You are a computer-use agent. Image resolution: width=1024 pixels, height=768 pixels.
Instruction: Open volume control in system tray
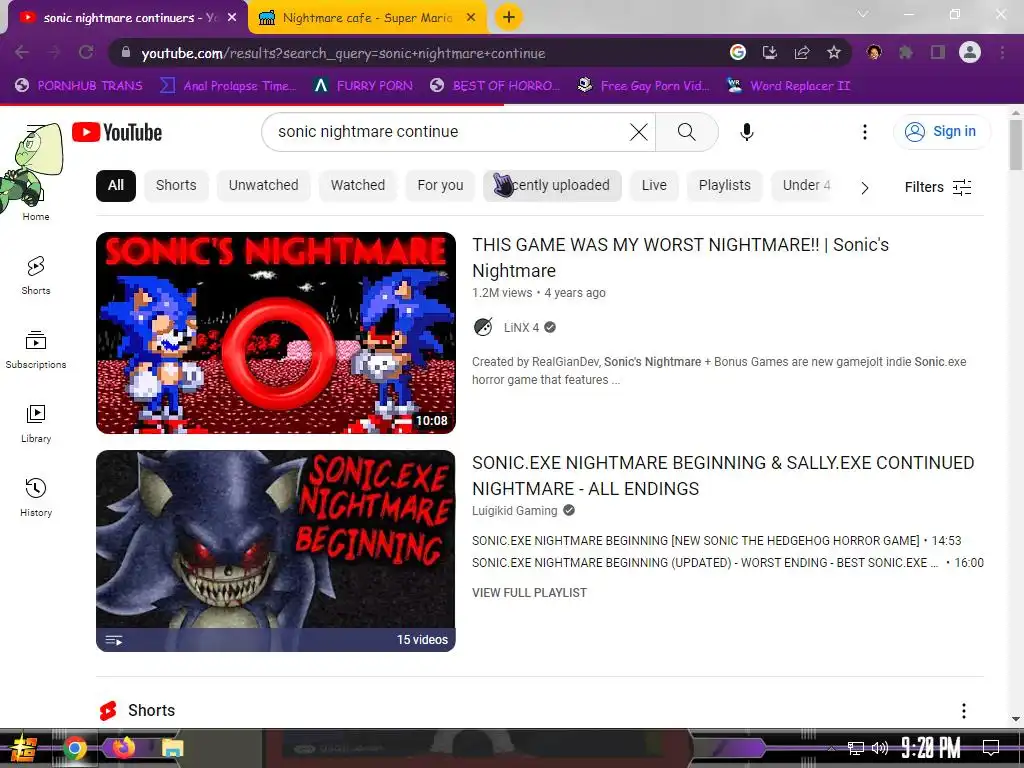coord(880,748)
